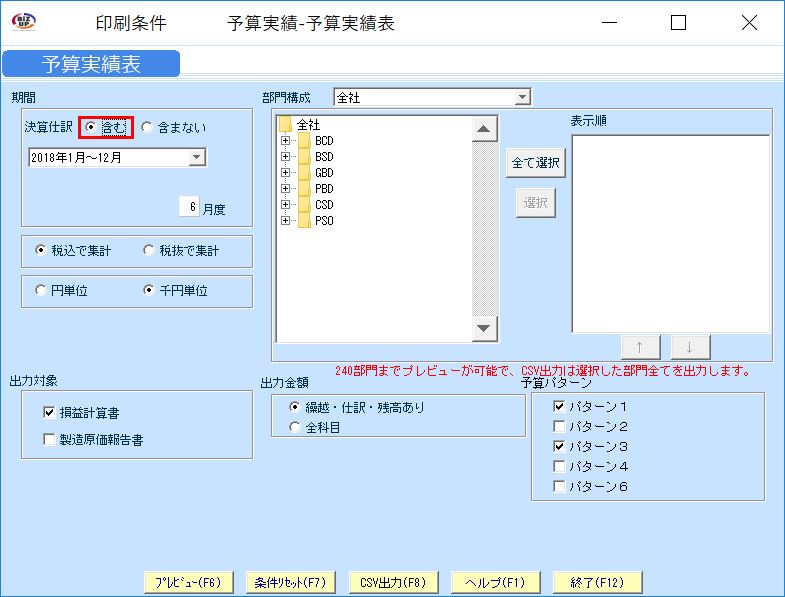The height and width of the screenshot is (597, 785).
Task: Click the PBD folder icon
Action: click(304, 189)
